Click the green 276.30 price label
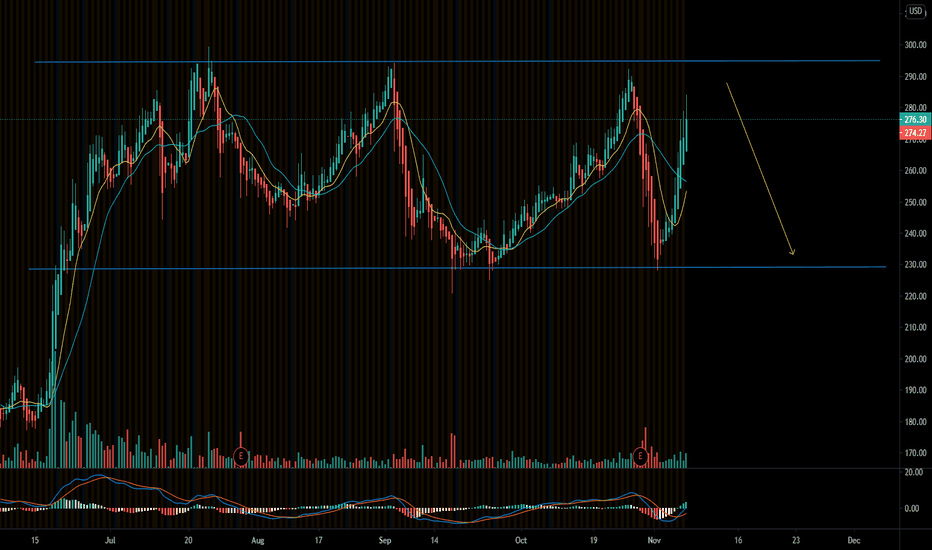This screenshot has width=932, height=550. [915, 120]
